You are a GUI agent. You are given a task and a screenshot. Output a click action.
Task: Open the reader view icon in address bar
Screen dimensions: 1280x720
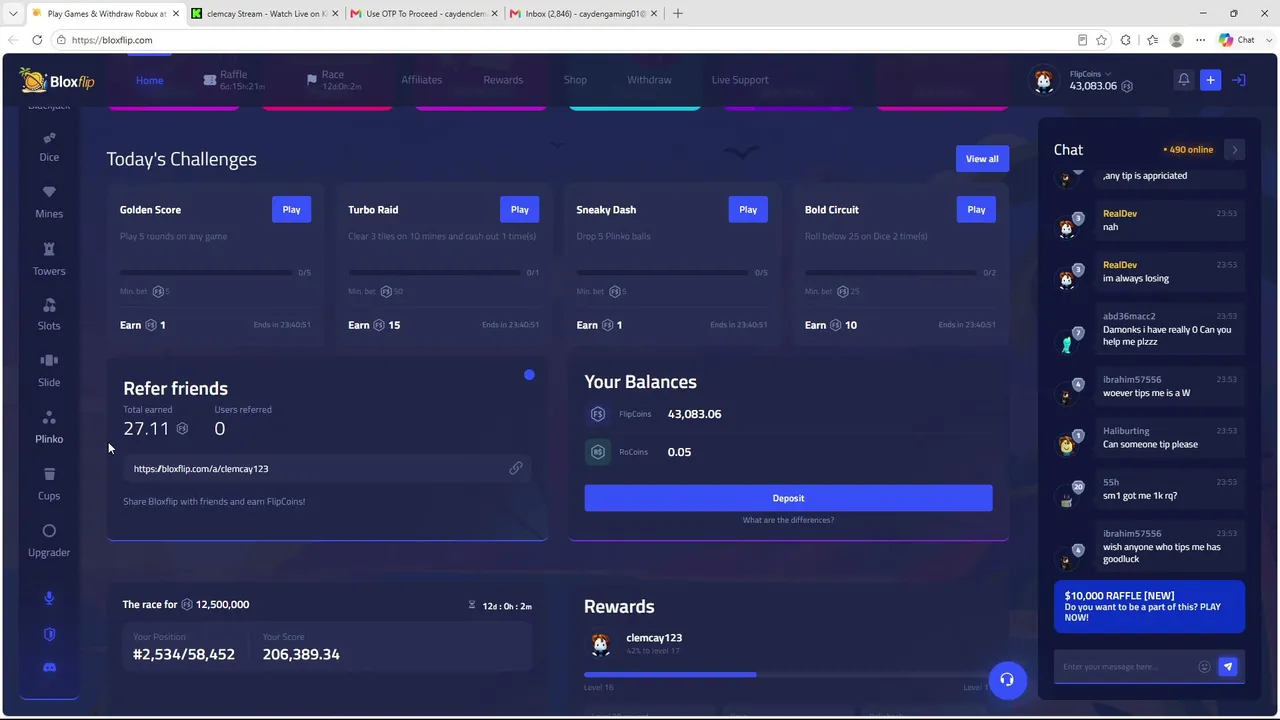point(1082,40)
